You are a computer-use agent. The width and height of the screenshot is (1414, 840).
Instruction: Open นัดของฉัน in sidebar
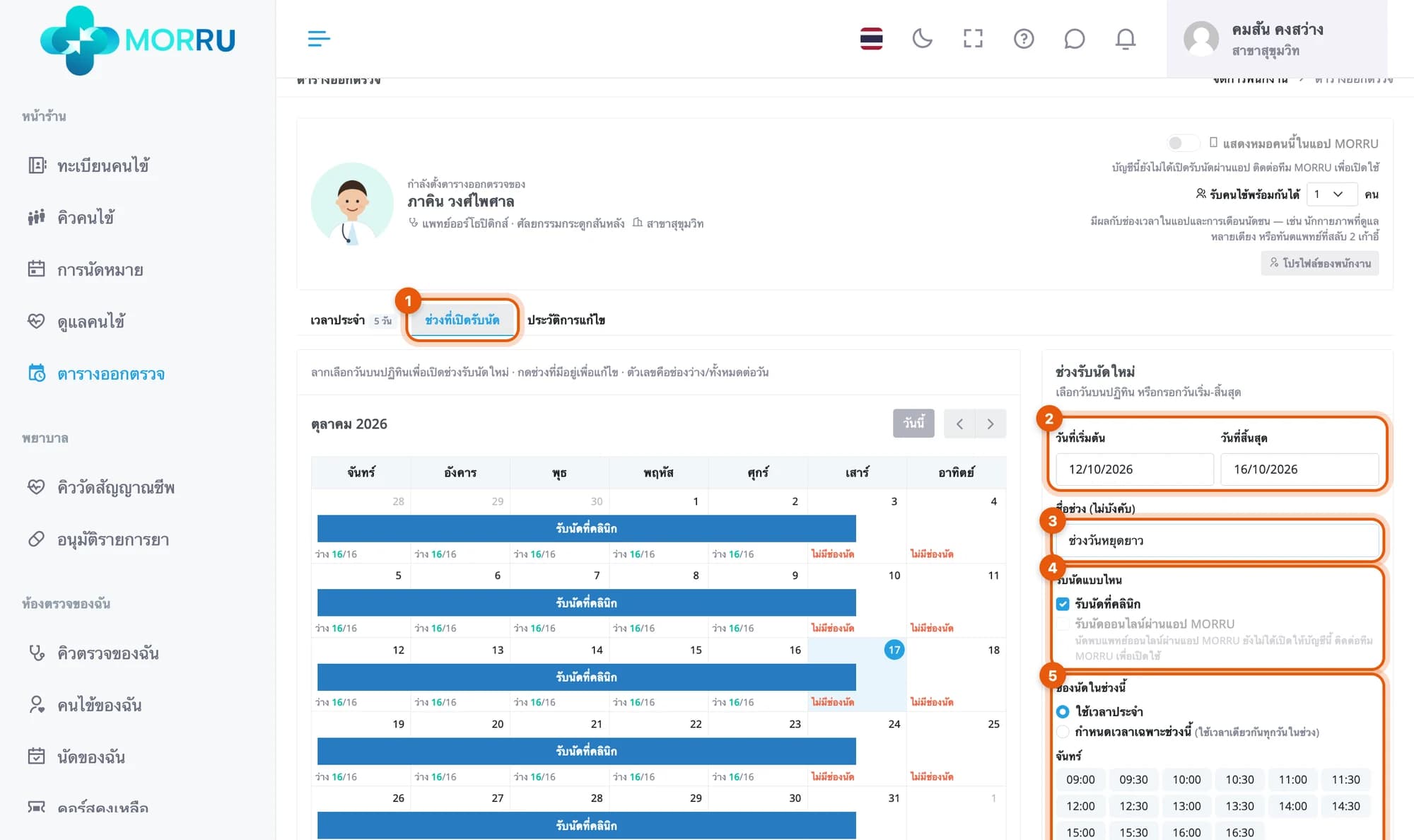[x=76, y=757]
